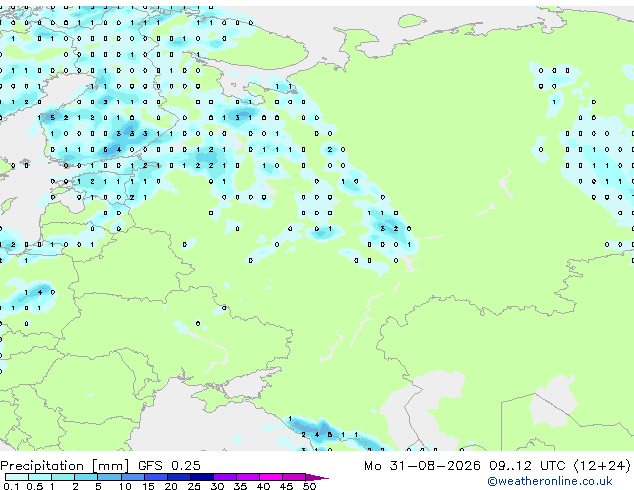This screenshot has height=490, width=634.
Task: Pick the 15–20 mm legend color box
Action: (156, 477)
